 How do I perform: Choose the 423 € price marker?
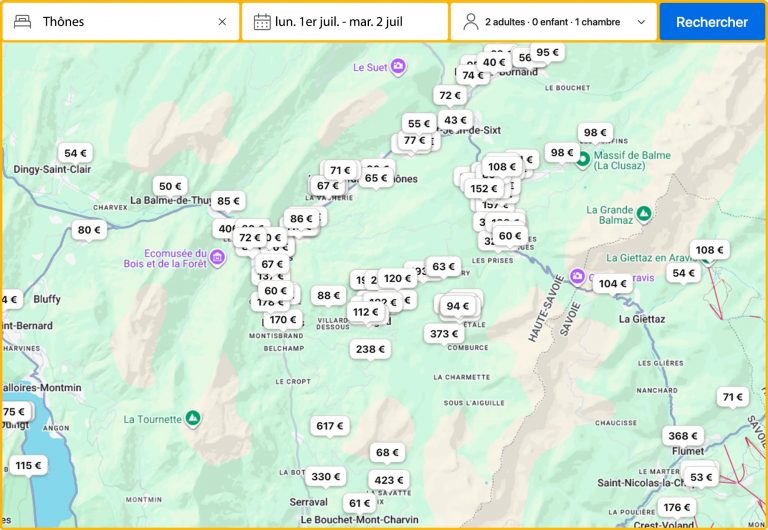click(388, 480)
